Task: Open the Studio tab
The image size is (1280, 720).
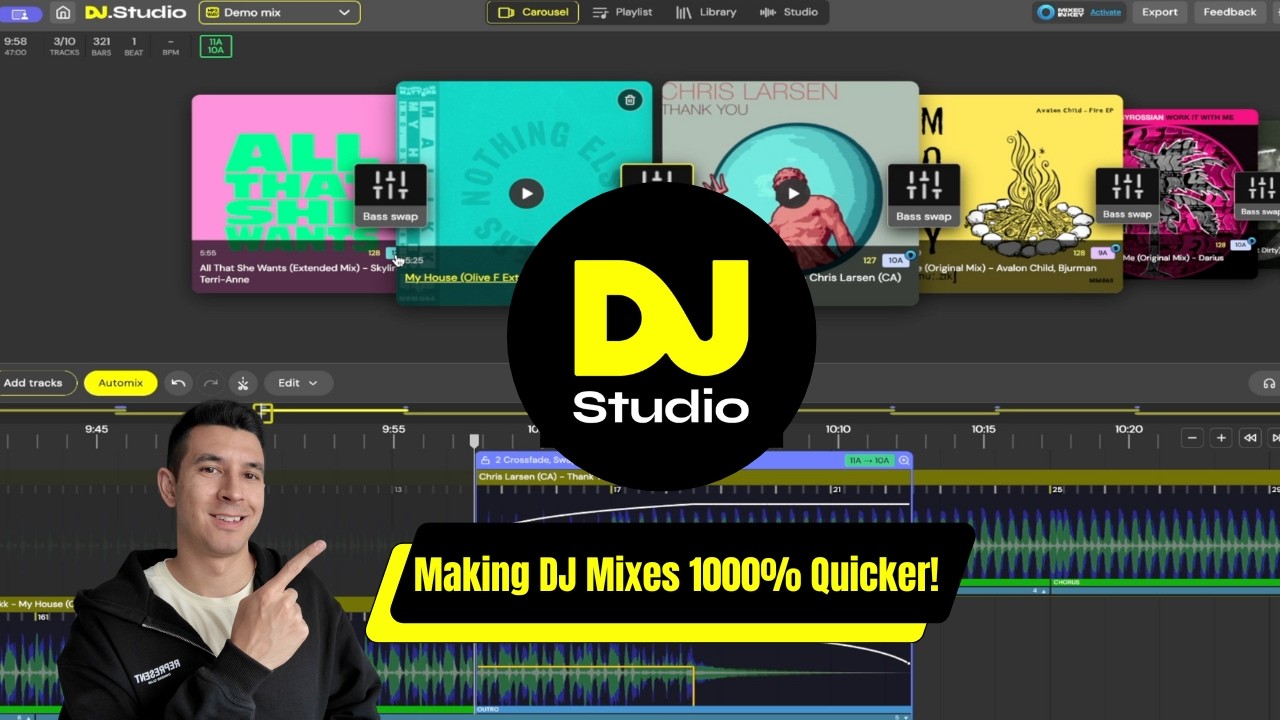Action: [789, 12]
